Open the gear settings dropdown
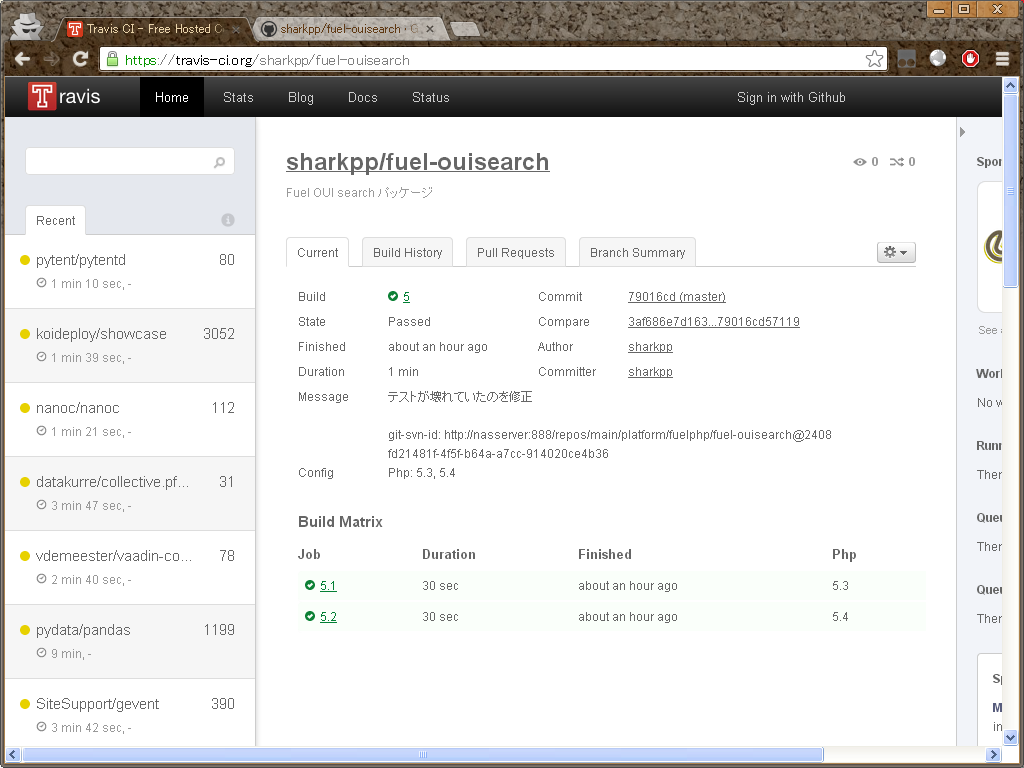1024x768 pixels. tap(896, 252)
